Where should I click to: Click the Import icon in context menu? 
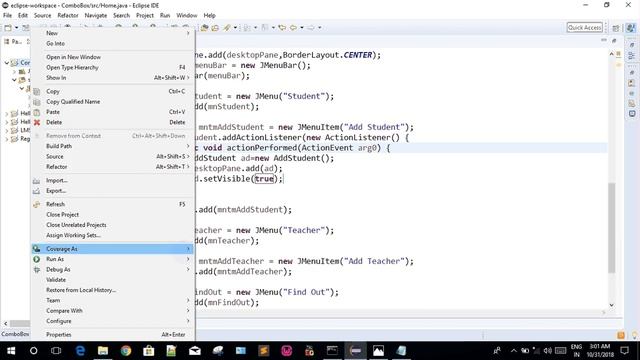pos(37,180)
